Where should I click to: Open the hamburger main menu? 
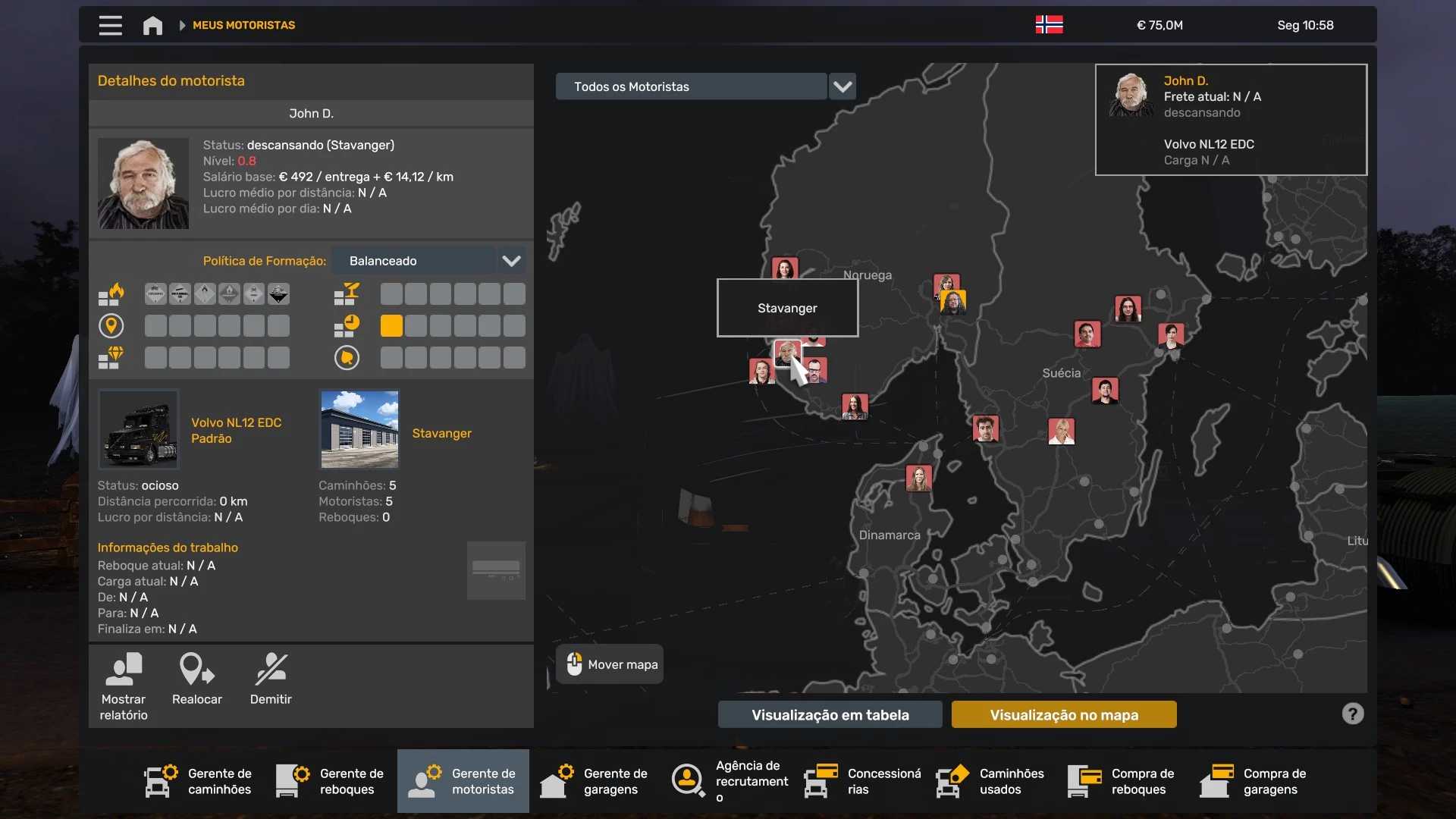[x=110, y=25]
